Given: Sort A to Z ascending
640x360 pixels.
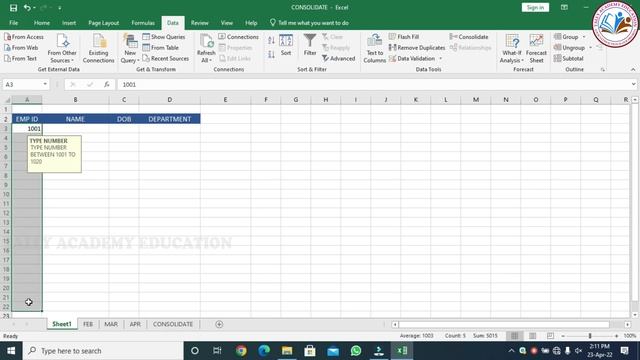Looking at the screenshot, I should (x=271, y=40).
